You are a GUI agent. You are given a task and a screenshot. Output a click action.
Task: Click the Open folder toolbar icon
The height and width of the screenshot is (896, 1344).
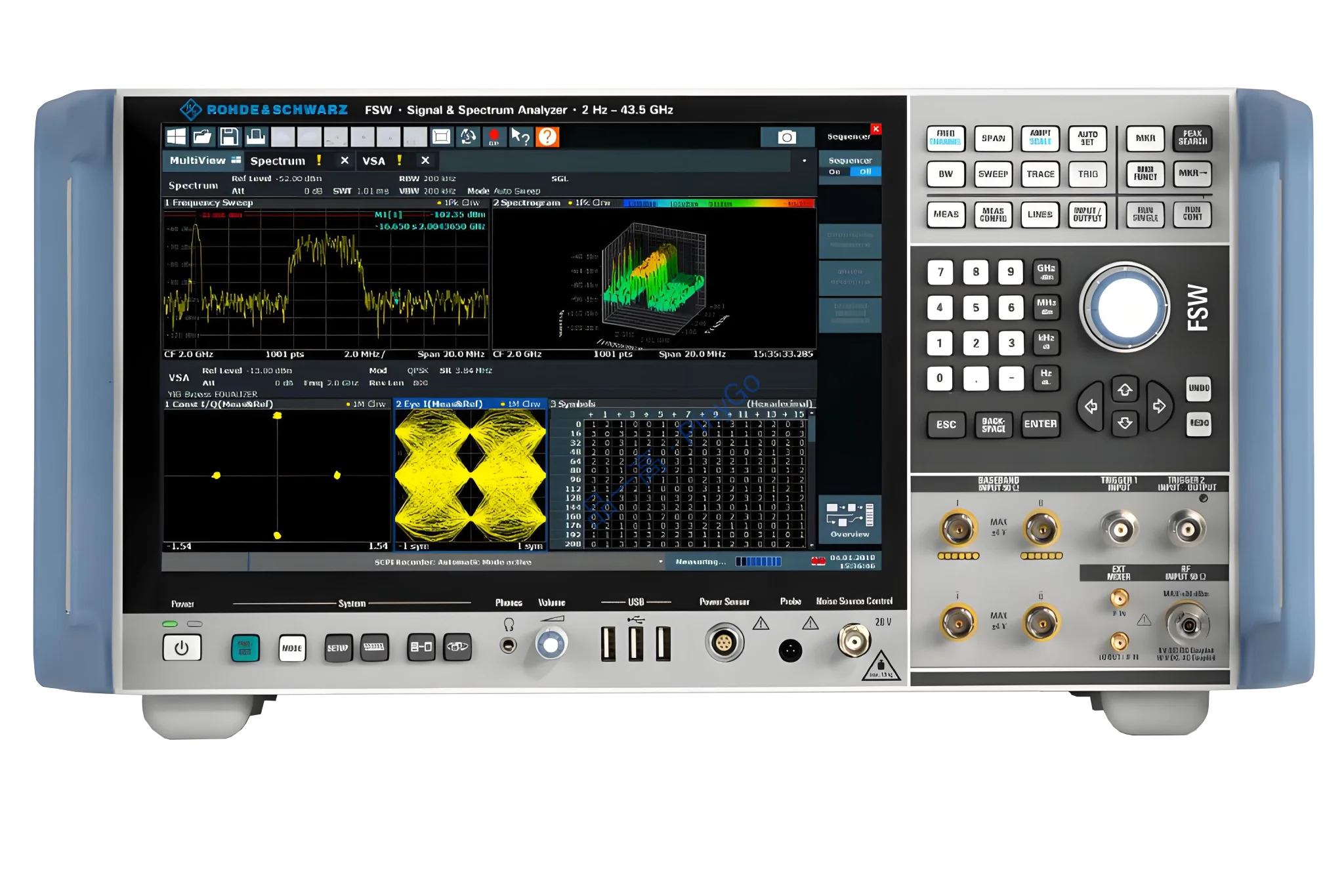tap(203, 136)
